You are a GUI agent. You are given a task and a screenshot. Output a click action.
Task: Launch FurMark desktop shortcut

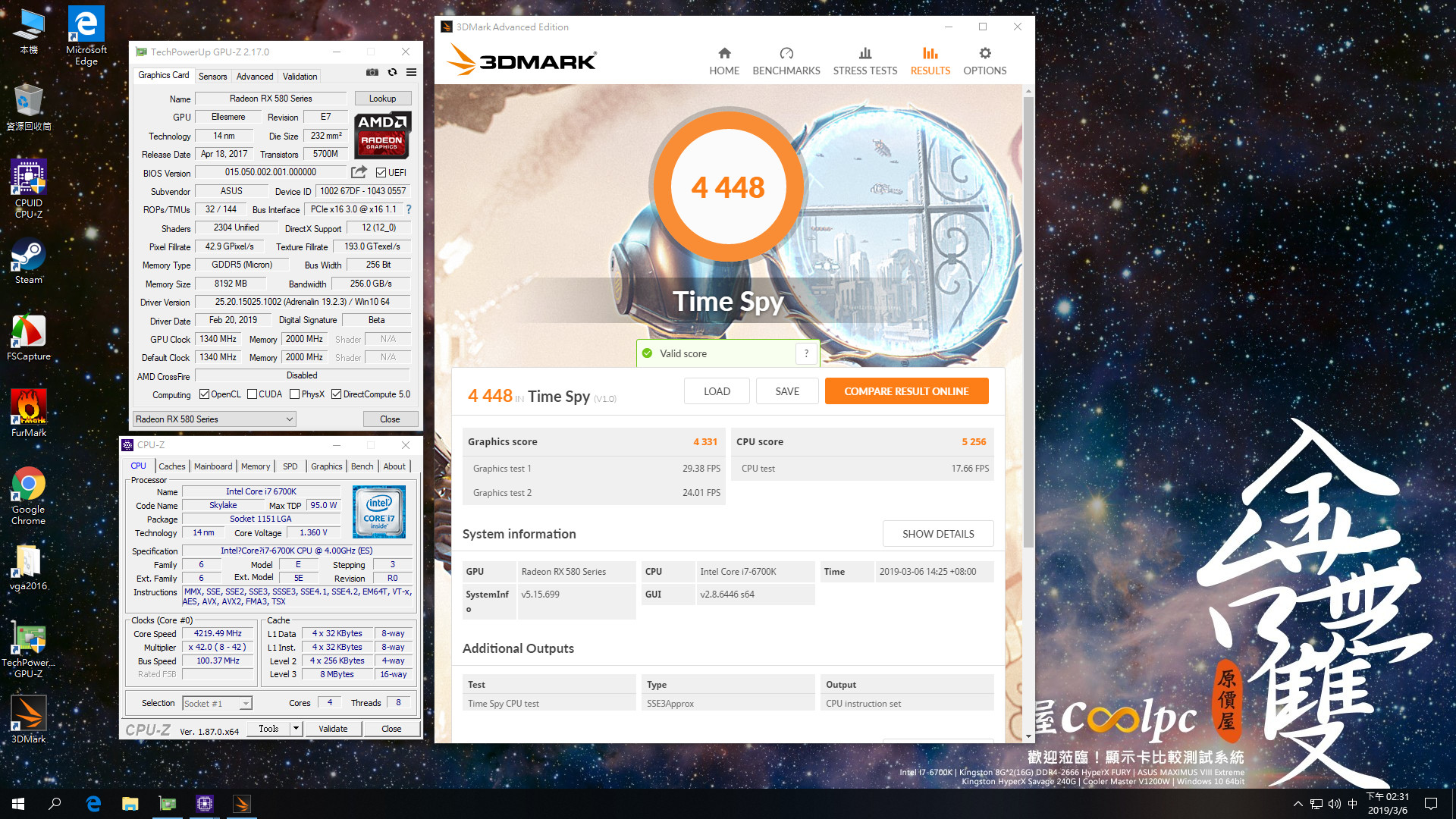coord(29,413)
